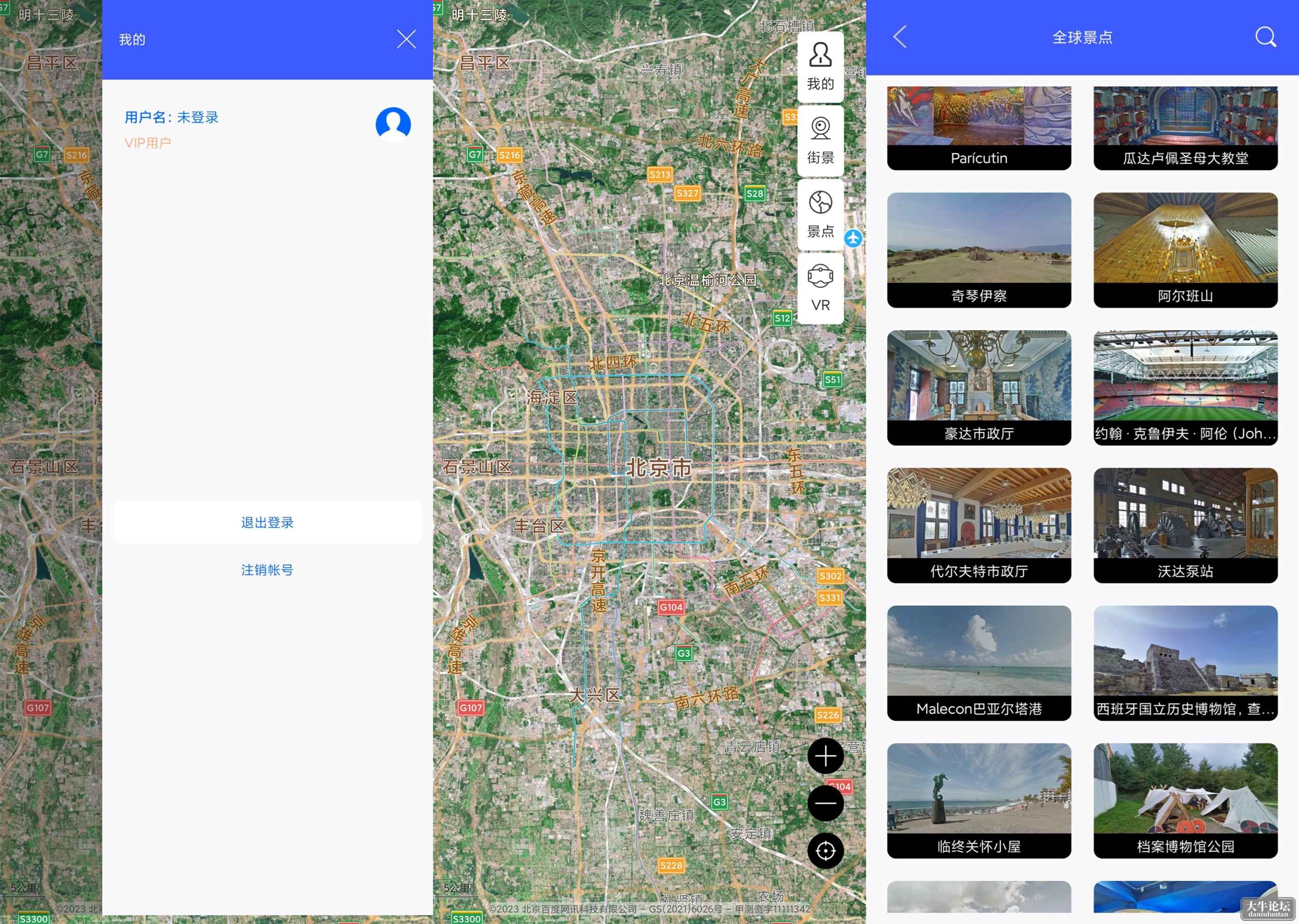Tap the blue user avatar icon
Viewport: 1299px width, 924px height.
click(x=393, y=124)
